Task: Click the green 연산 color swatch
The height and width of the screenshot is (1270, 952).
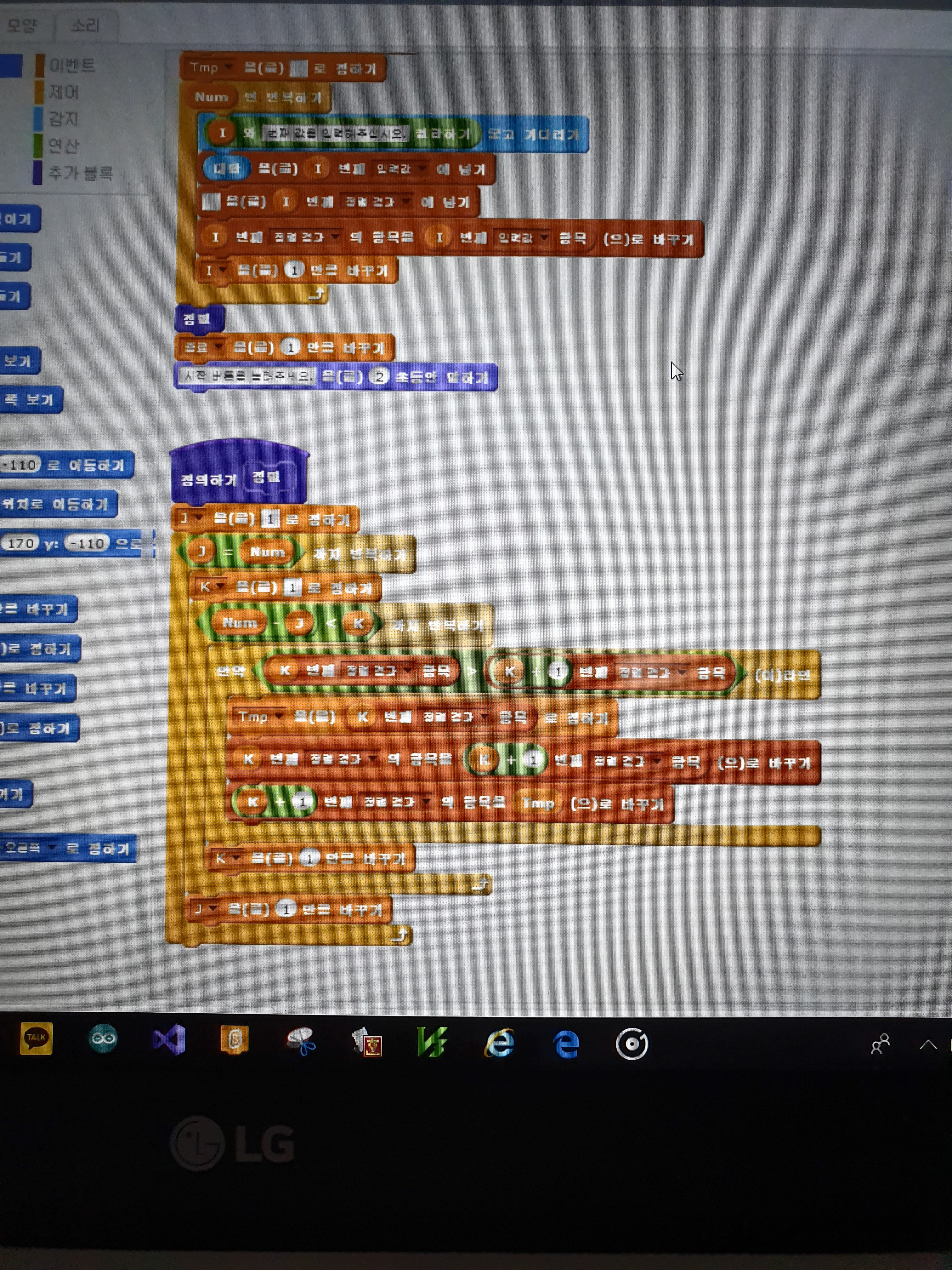Action: point(38,146)
